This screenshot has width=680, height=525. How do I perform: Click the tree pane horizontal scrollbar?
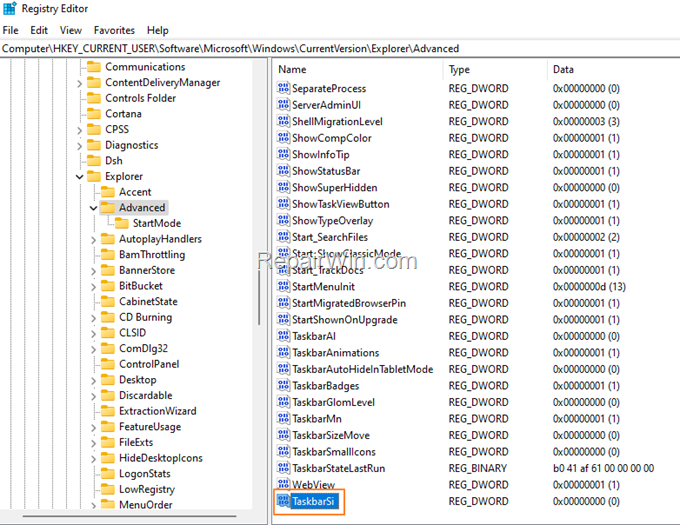coord(129,516)
